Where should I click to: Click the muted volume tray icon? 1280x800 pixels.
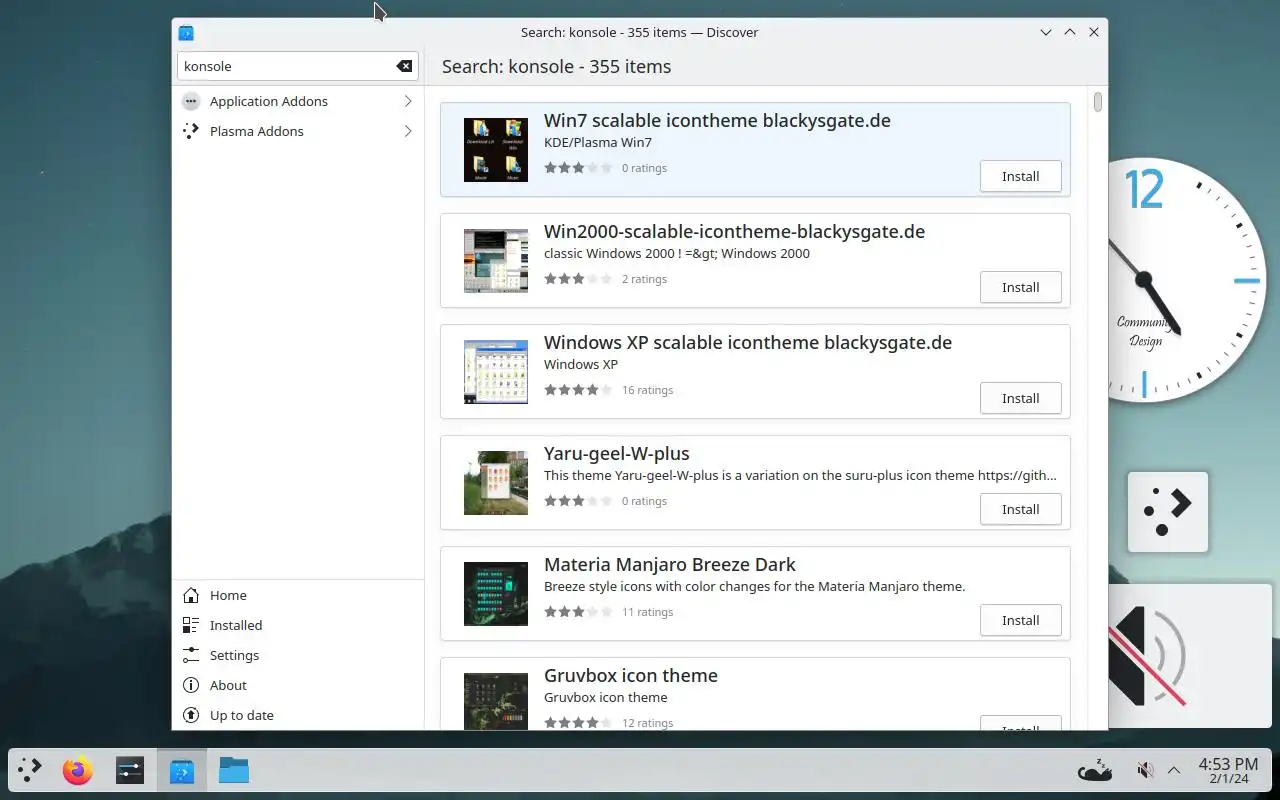click(1146, 770)
